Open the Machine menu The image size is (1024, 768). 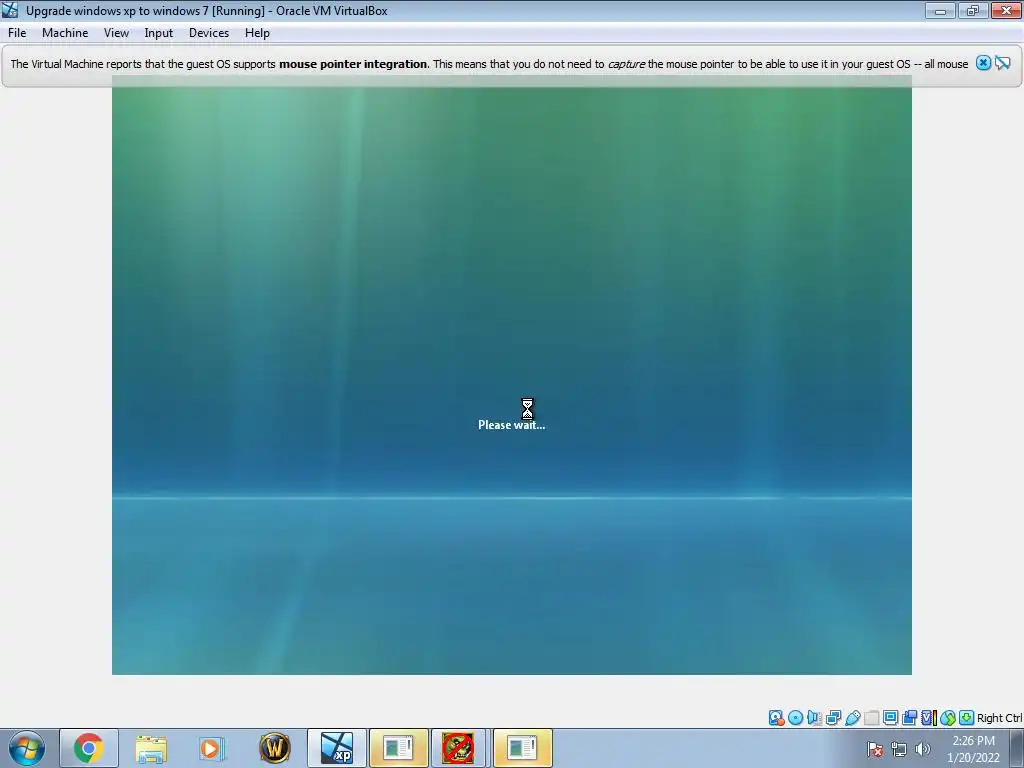tap(65, 33)
